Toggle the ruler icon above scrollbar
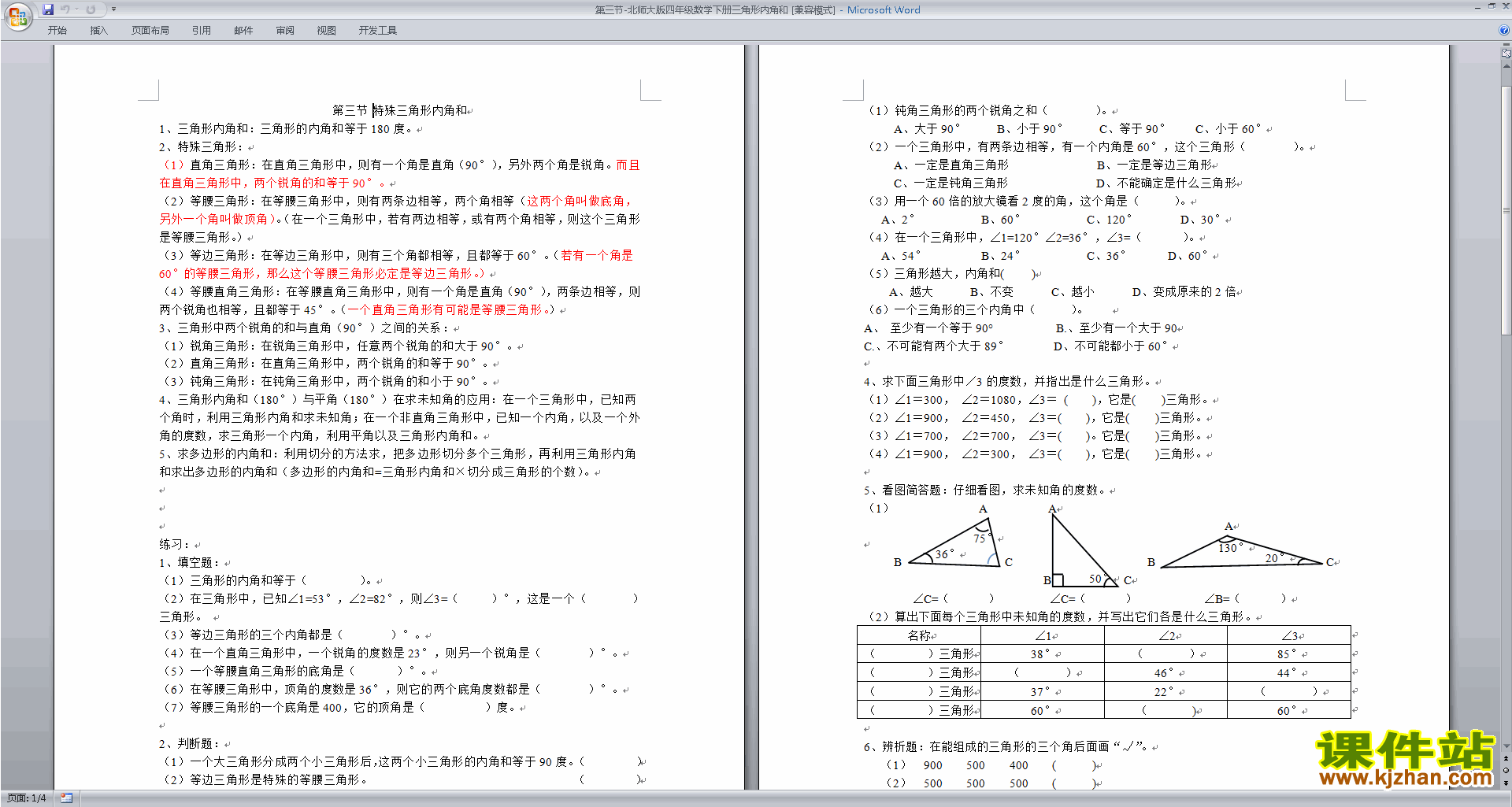Viewport: 1512px width, 807px height. (1506, 54)
